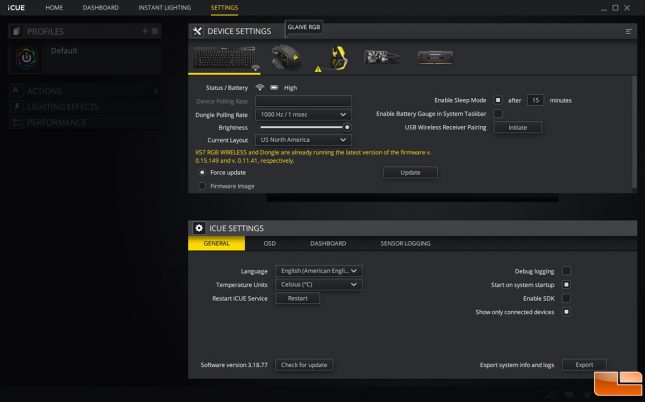This screenshot has width=645, height=402.
Task: Select the Firmware Image radio button
Action: pyautogui.click(x=202, y=186)
